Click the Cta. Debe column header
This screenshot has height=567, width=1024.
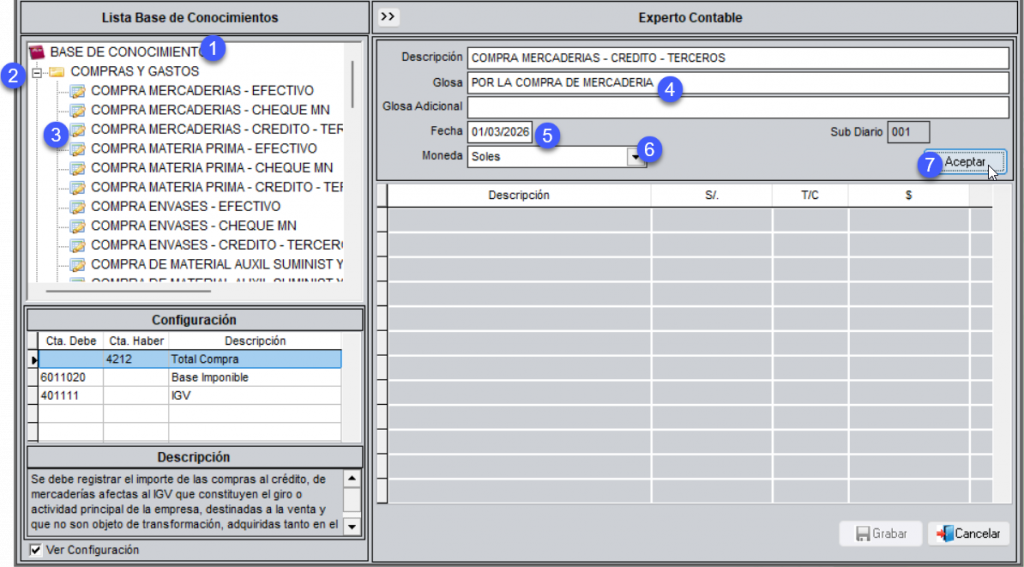(71, 341)
